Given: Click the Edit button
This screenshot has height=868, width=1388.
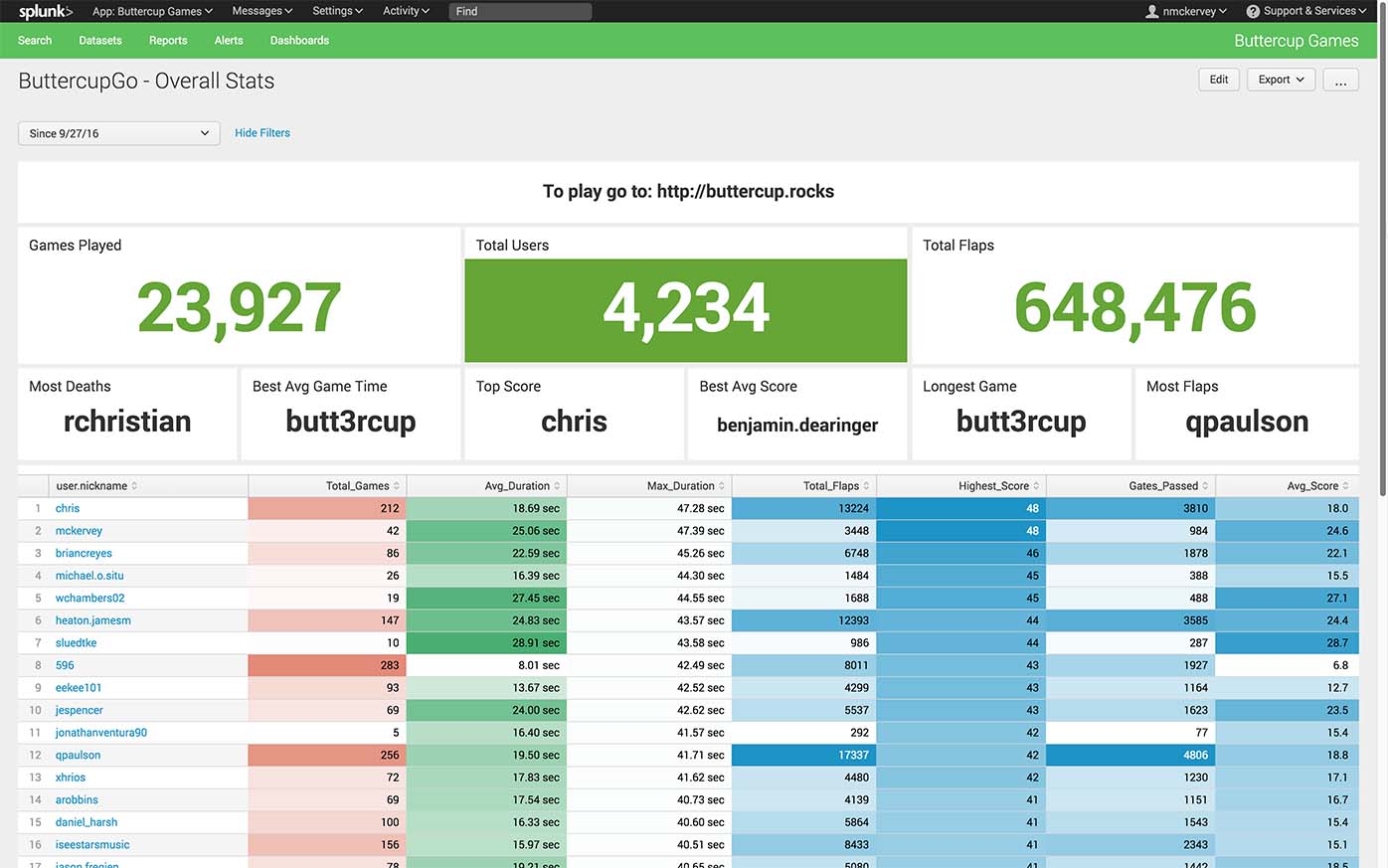Looking at the screenshot, I should tap(1219, 81).
